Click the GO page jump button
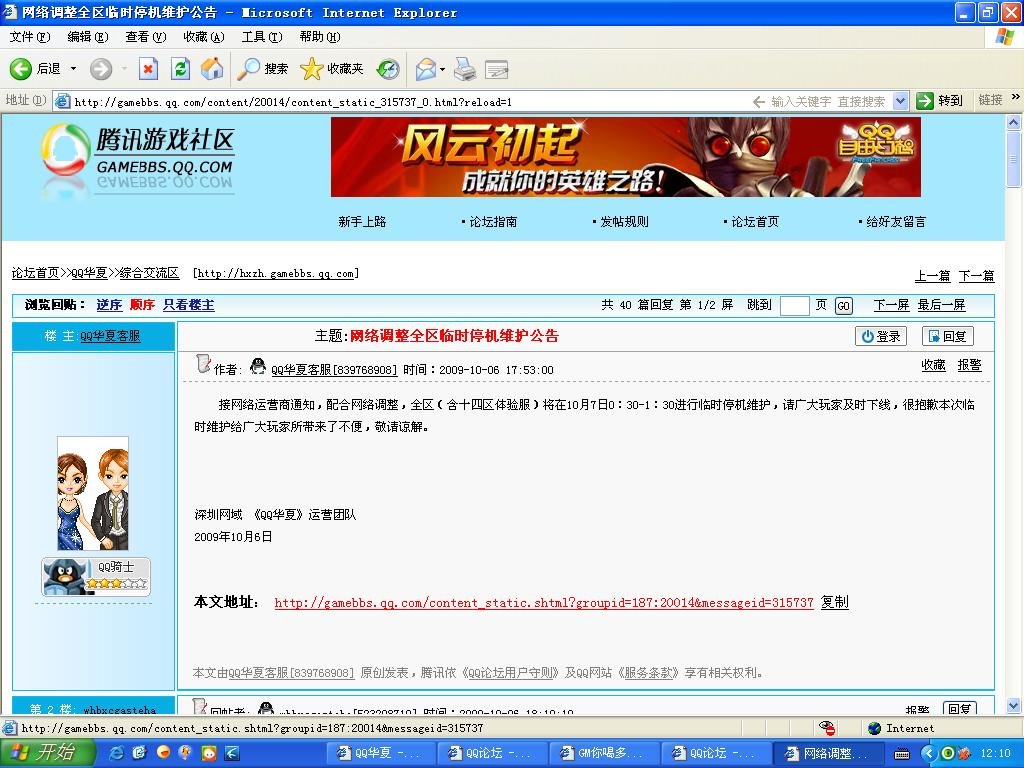Image resolution: width=1024 pixels, height=768 pixels. (x=843, y=306)
